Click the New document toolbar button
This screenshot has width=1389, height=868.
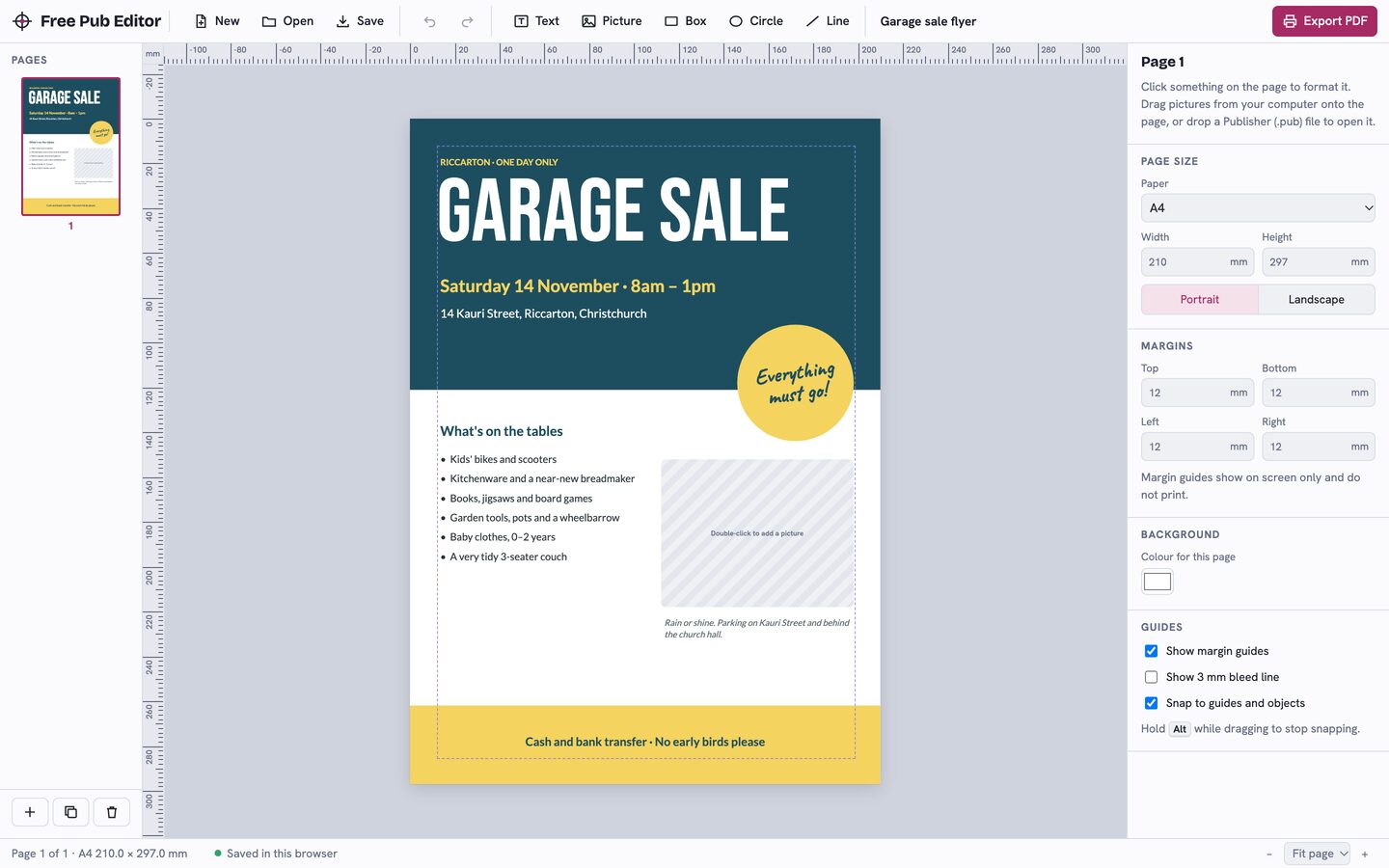tap(217, 21)
